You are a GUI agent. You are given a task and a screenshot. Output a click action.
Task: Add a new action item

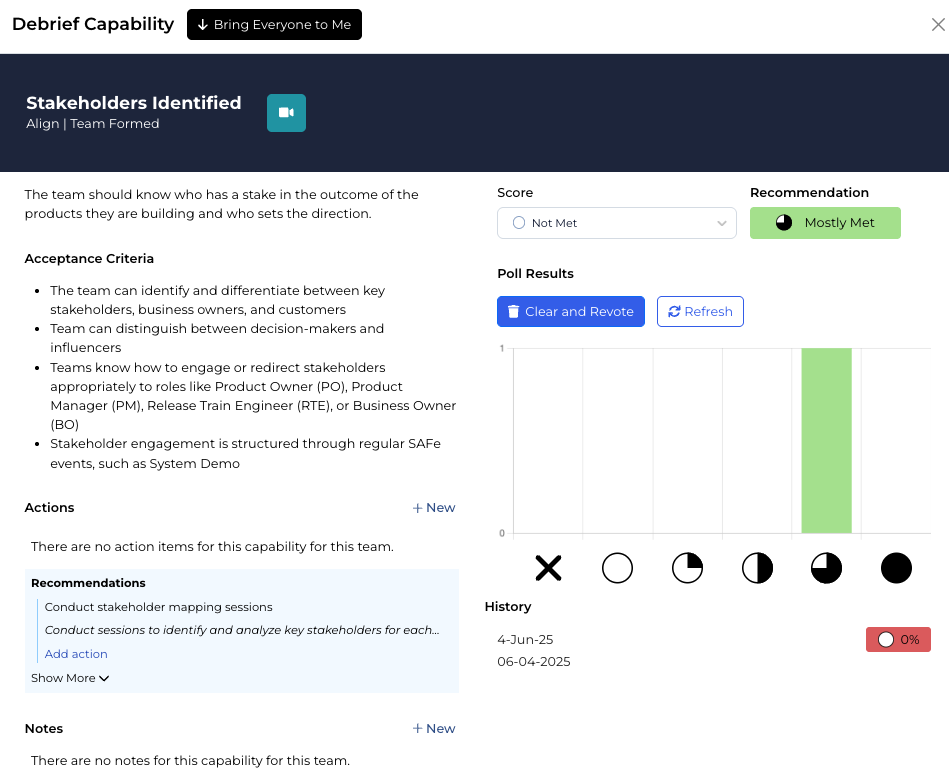434,508
